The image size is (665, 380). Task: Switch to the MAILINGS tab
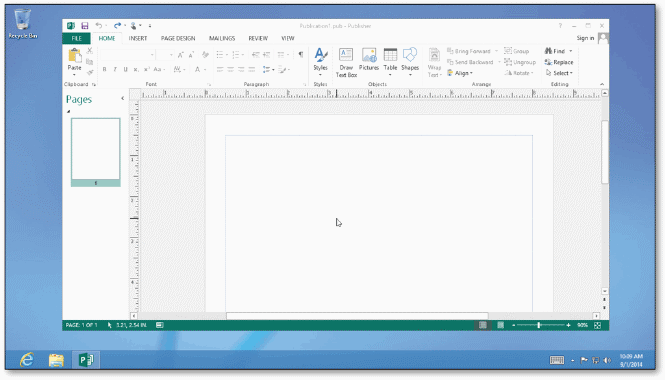point(222,38)
